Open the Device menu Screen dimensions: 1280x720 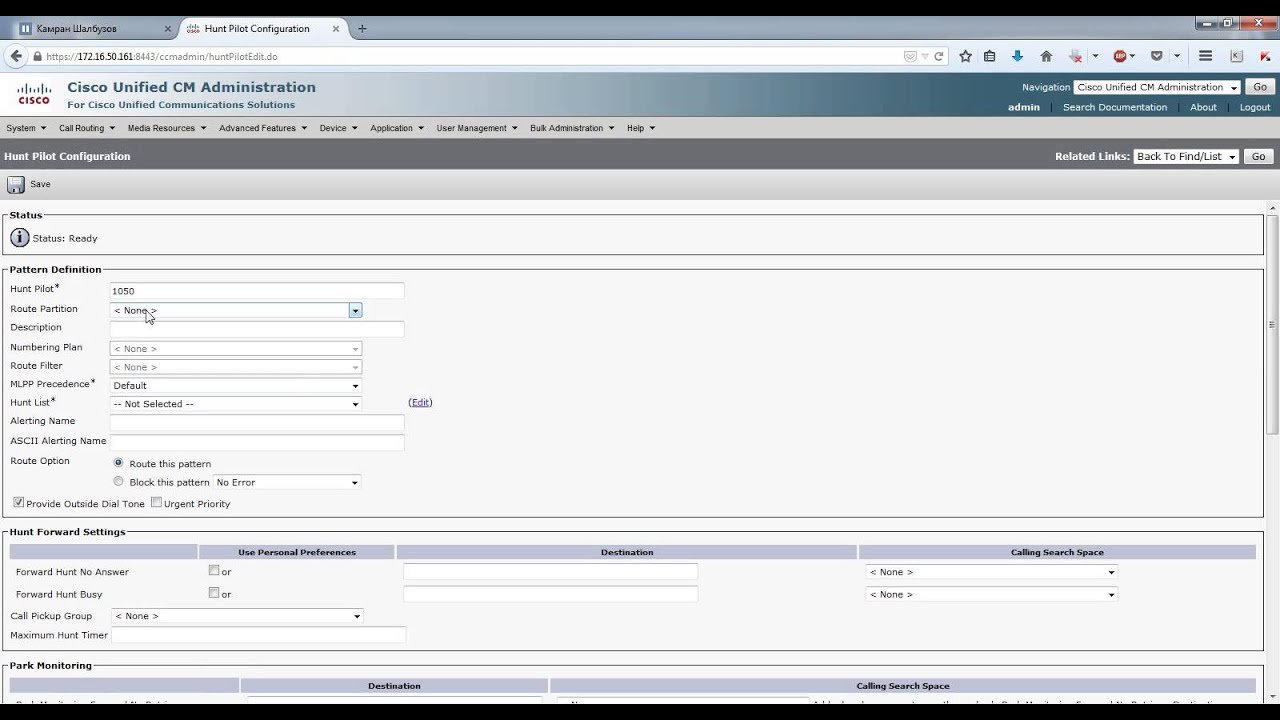(338, 128)
